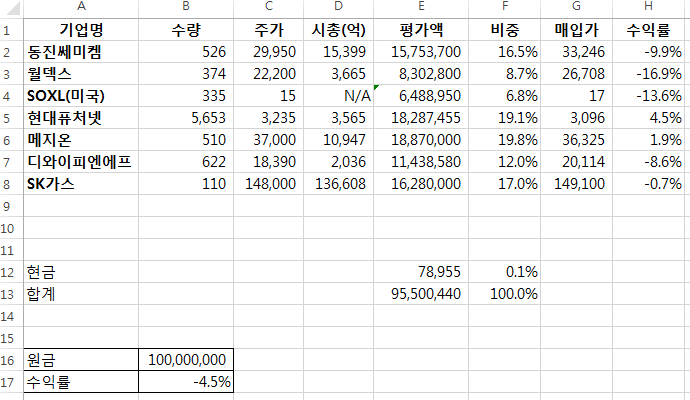Click the 비중 header cell
This screenshot has width=690, height=400.
click(x=505, y=30)
